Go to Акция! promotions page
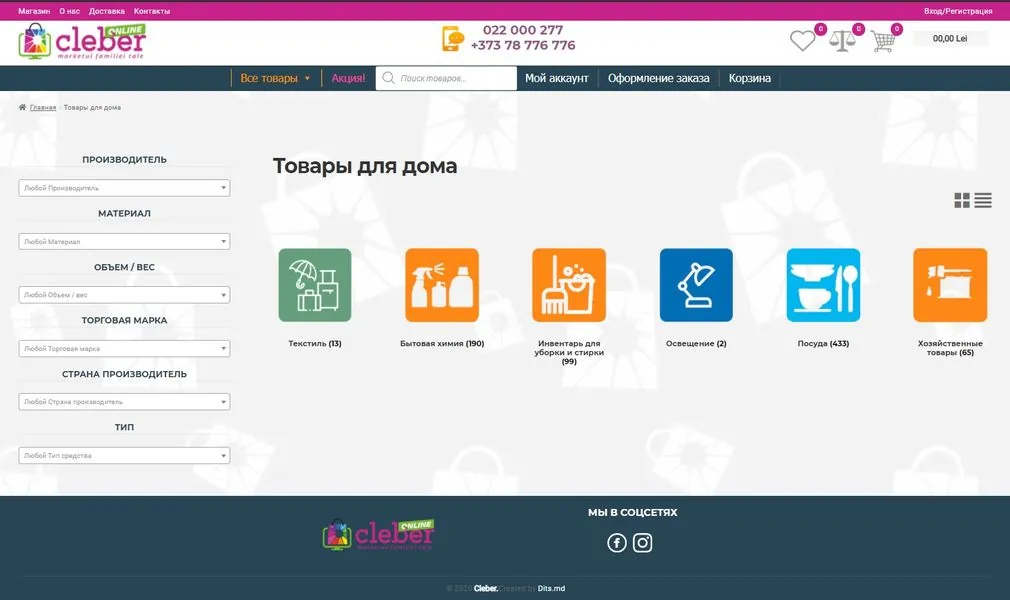This screenshot has width=1010, height=600. pyautogui.click(x=348, y=78)
